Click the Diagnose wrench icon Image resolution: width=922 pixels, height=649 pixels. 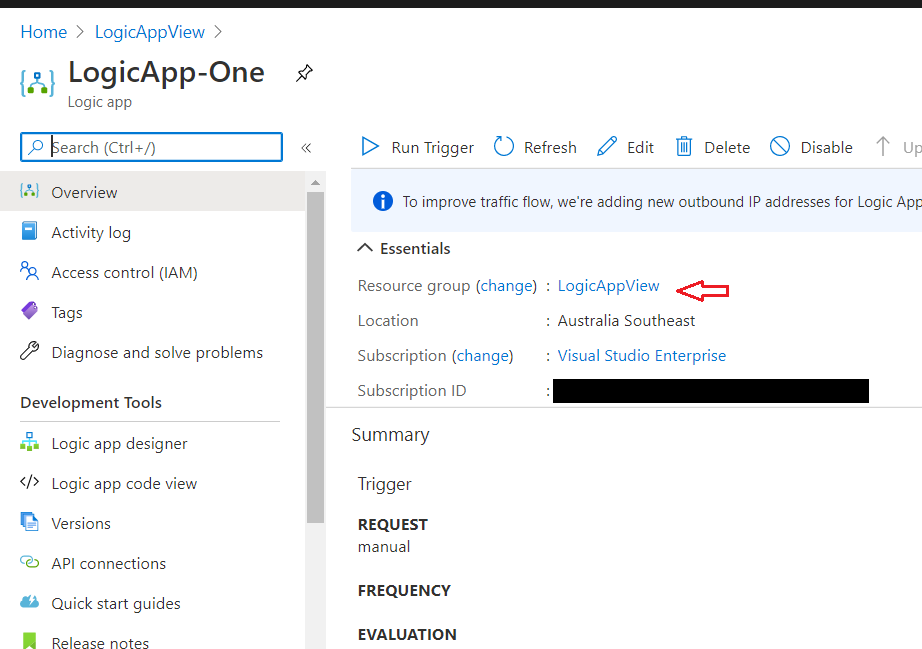[x=29, y=351]
